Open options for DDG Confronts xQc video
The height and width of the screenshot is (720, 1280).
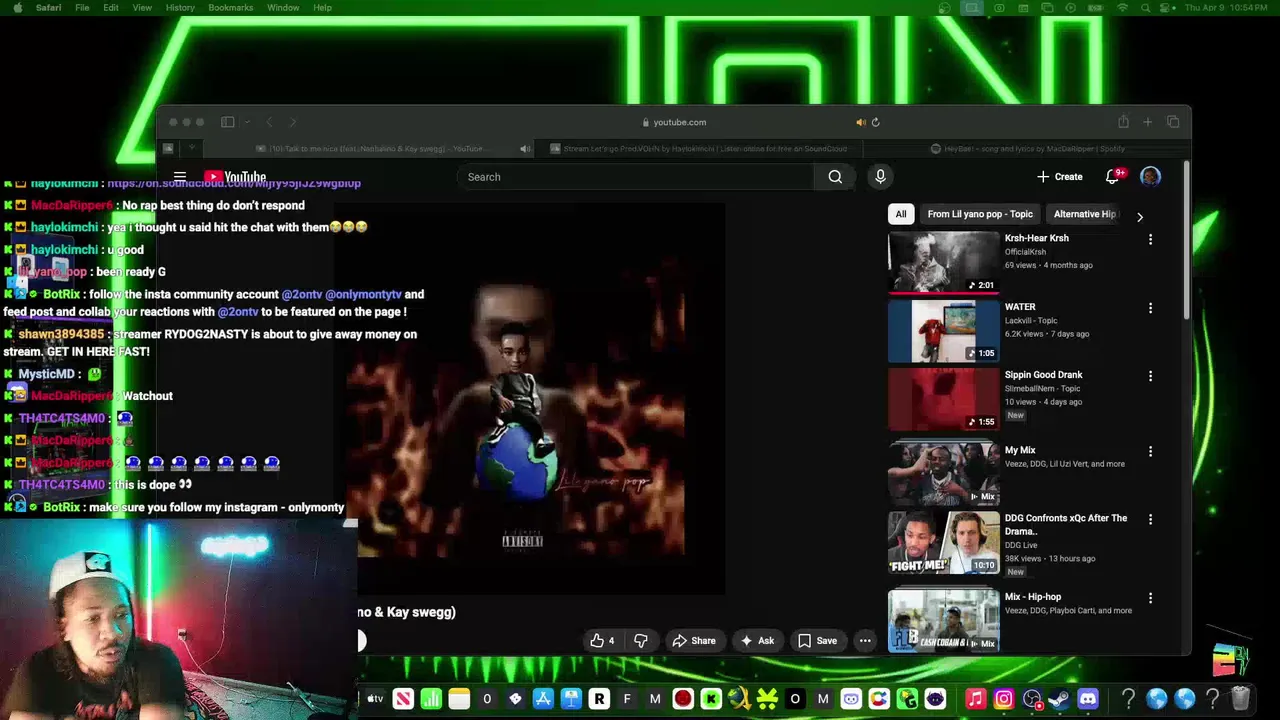coord(1150,520)
